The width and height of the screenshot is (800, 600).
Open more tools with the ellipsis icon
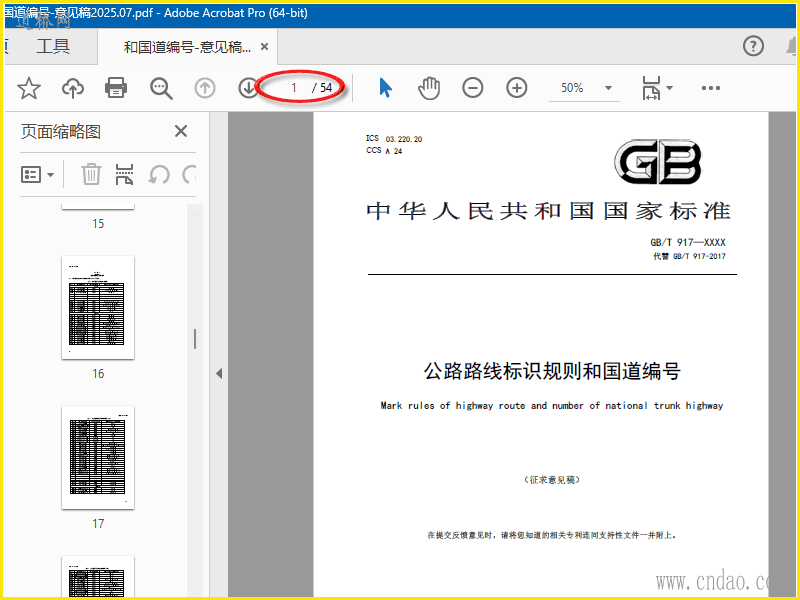click(x=711, y=88)
